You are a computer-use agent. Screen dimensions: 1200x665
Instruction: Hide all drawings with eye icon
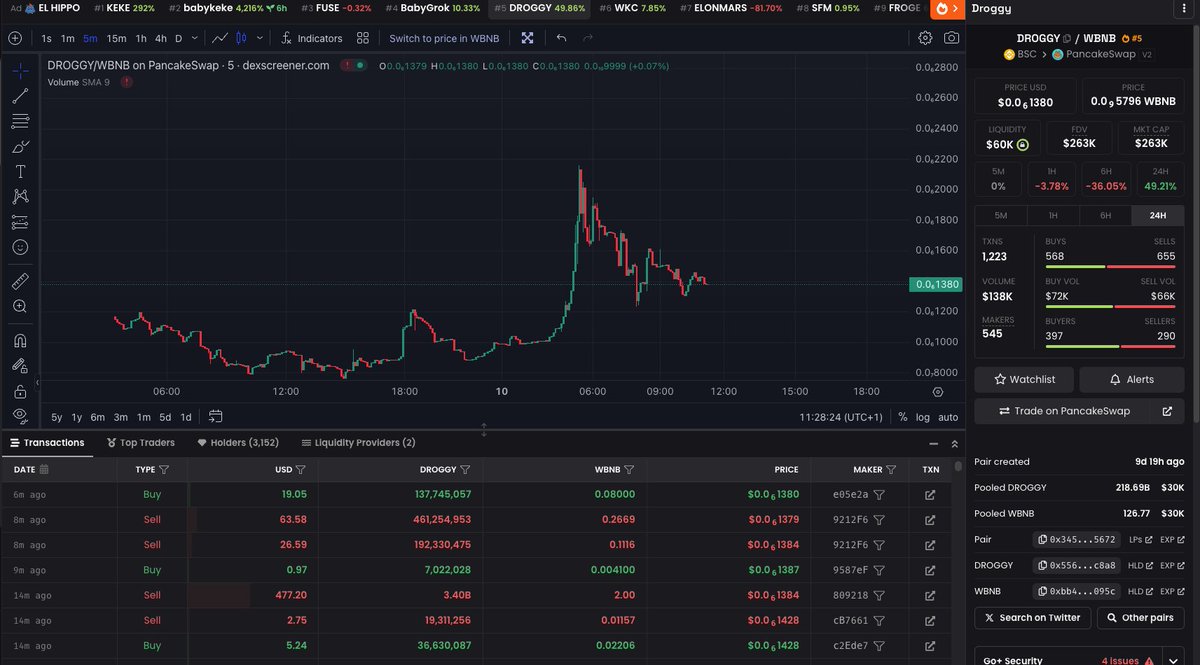point(20,415)
